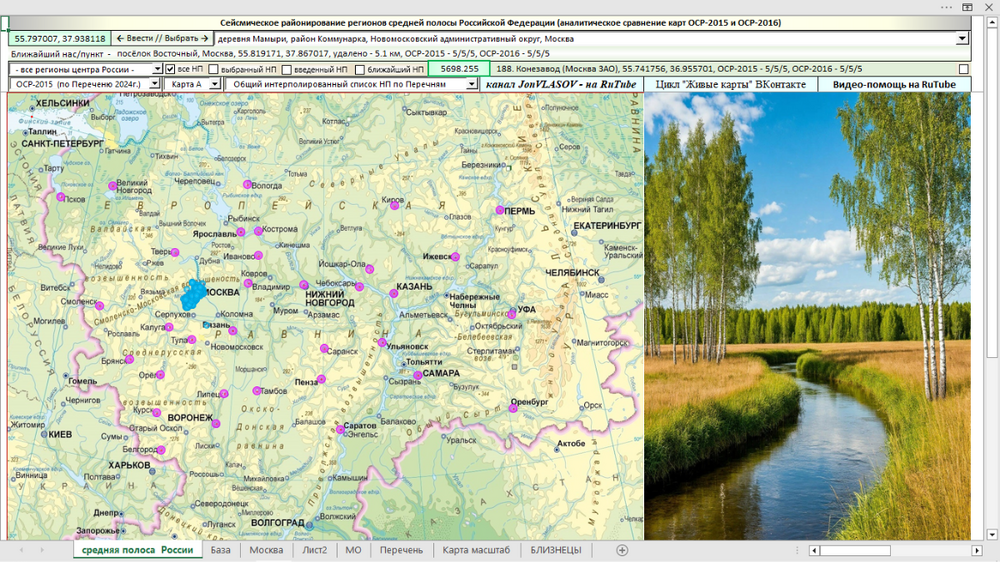Screen dimensions: 1000x562
Task: Select the magenta marker at Пермь
Action: pos(500,210)
